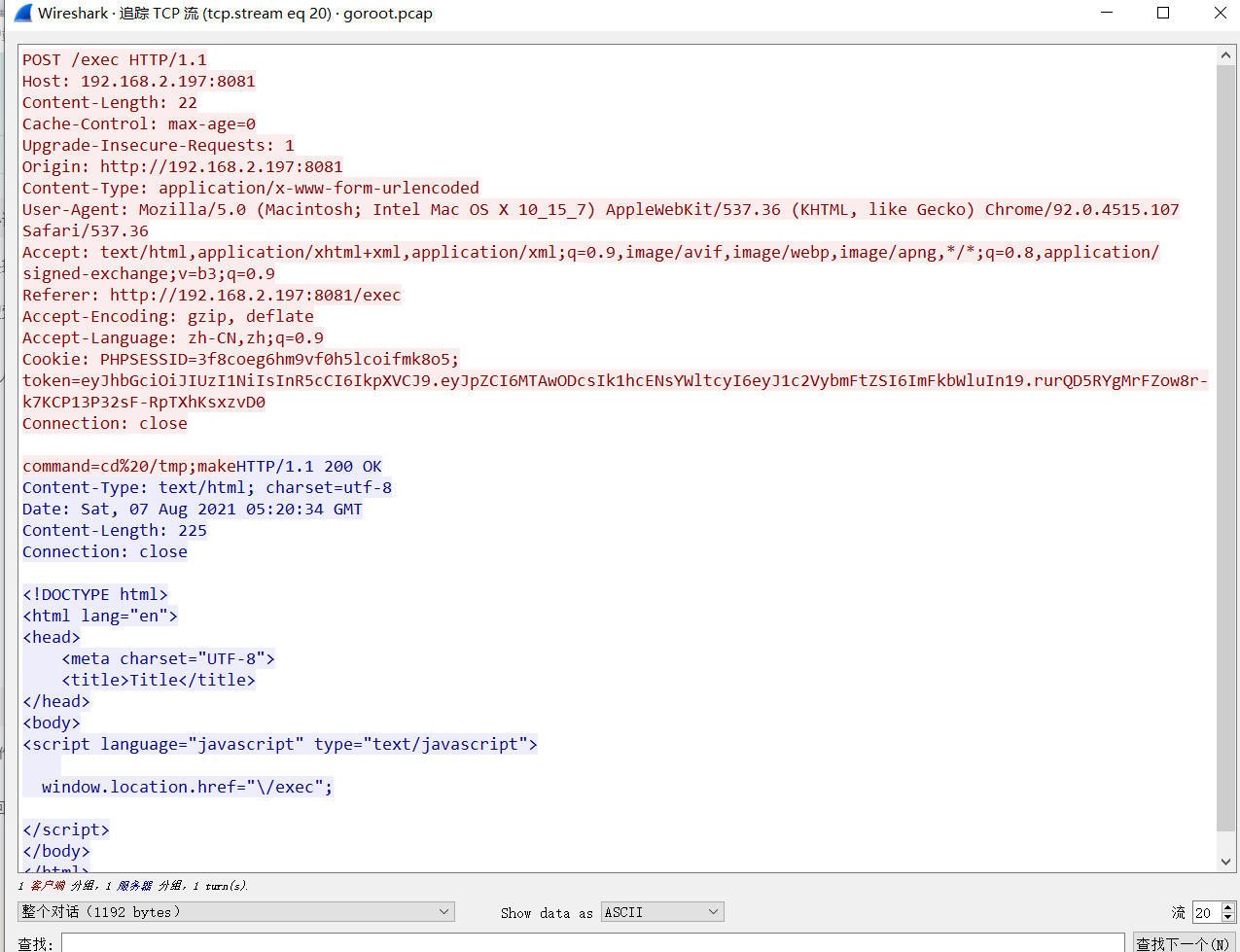Decrease the stream number with down stepper

pyautogui.click(x=1228, y=918)
